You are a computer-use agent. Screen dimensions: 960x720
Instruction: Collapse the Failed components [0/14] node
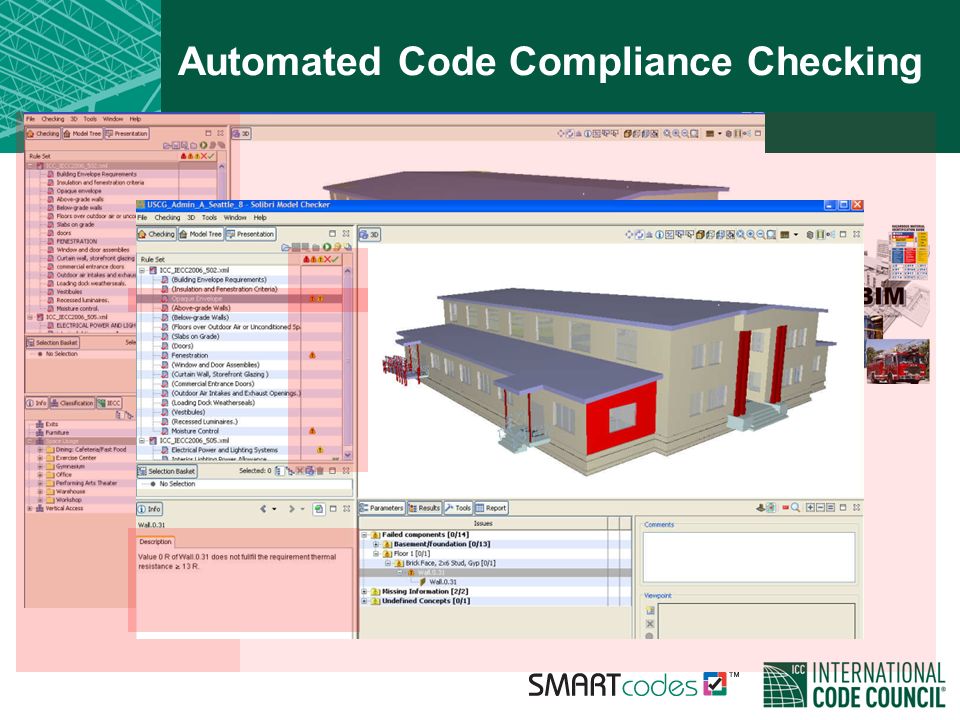(x=364, y=534)
